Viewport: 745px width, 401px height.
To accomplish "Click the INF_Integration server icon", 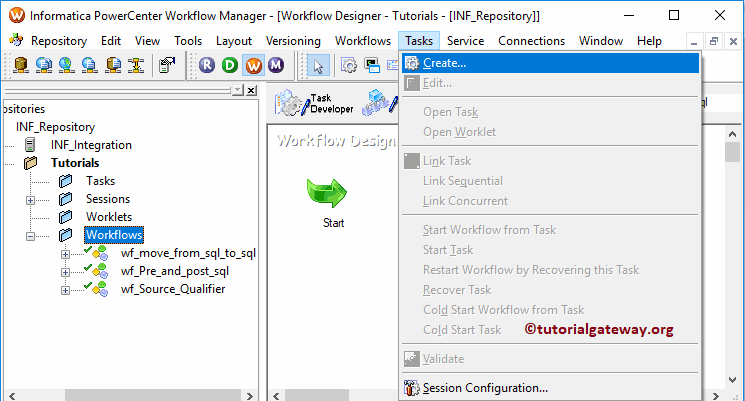I will [x=30, y=144].
